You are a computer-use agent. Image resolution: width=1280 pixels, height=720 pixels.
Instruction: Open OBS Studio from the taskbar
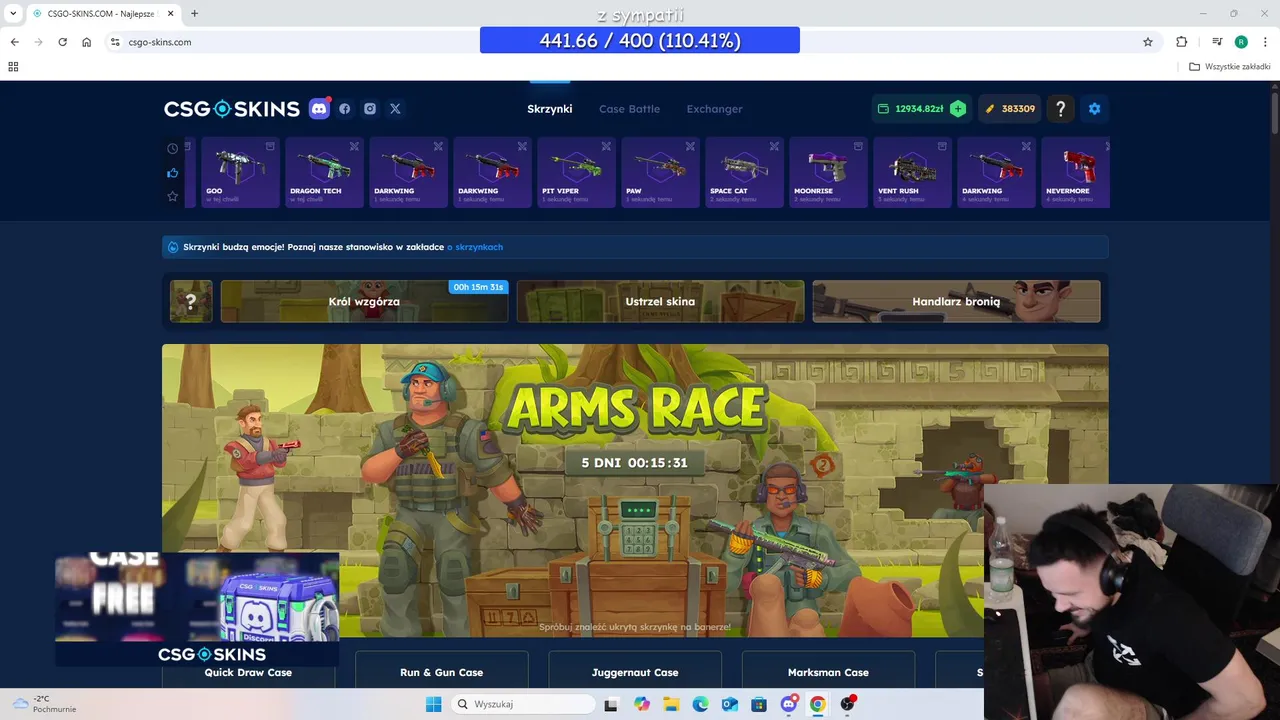[x=848, y=704]
